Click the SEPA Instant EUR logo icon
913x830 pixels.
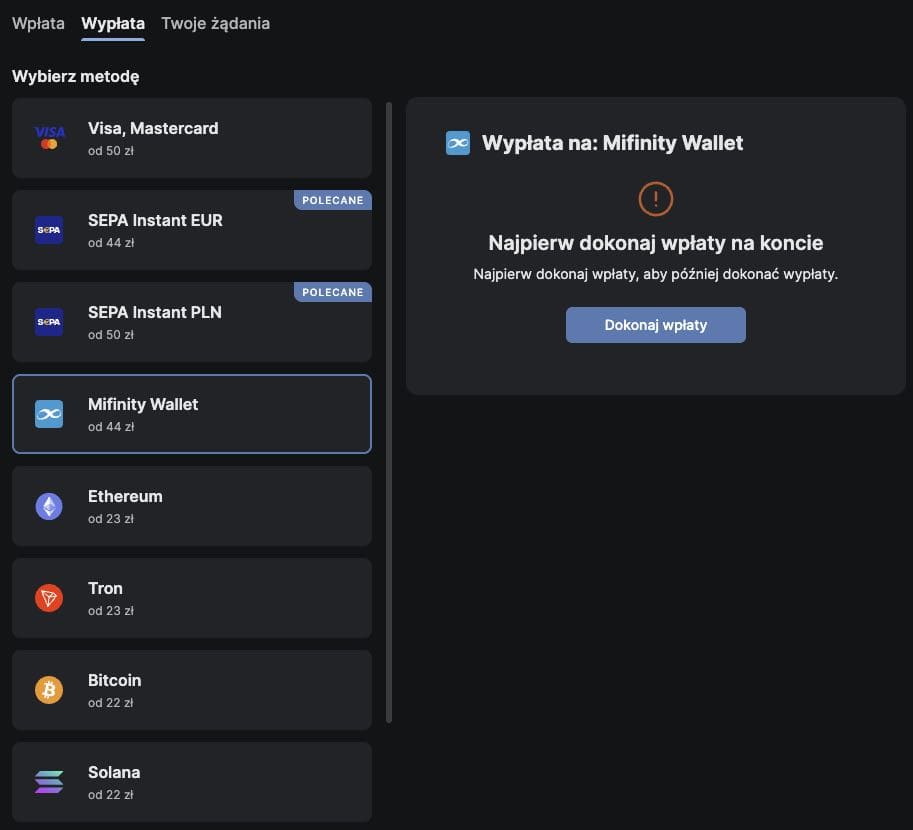(49, 230)
